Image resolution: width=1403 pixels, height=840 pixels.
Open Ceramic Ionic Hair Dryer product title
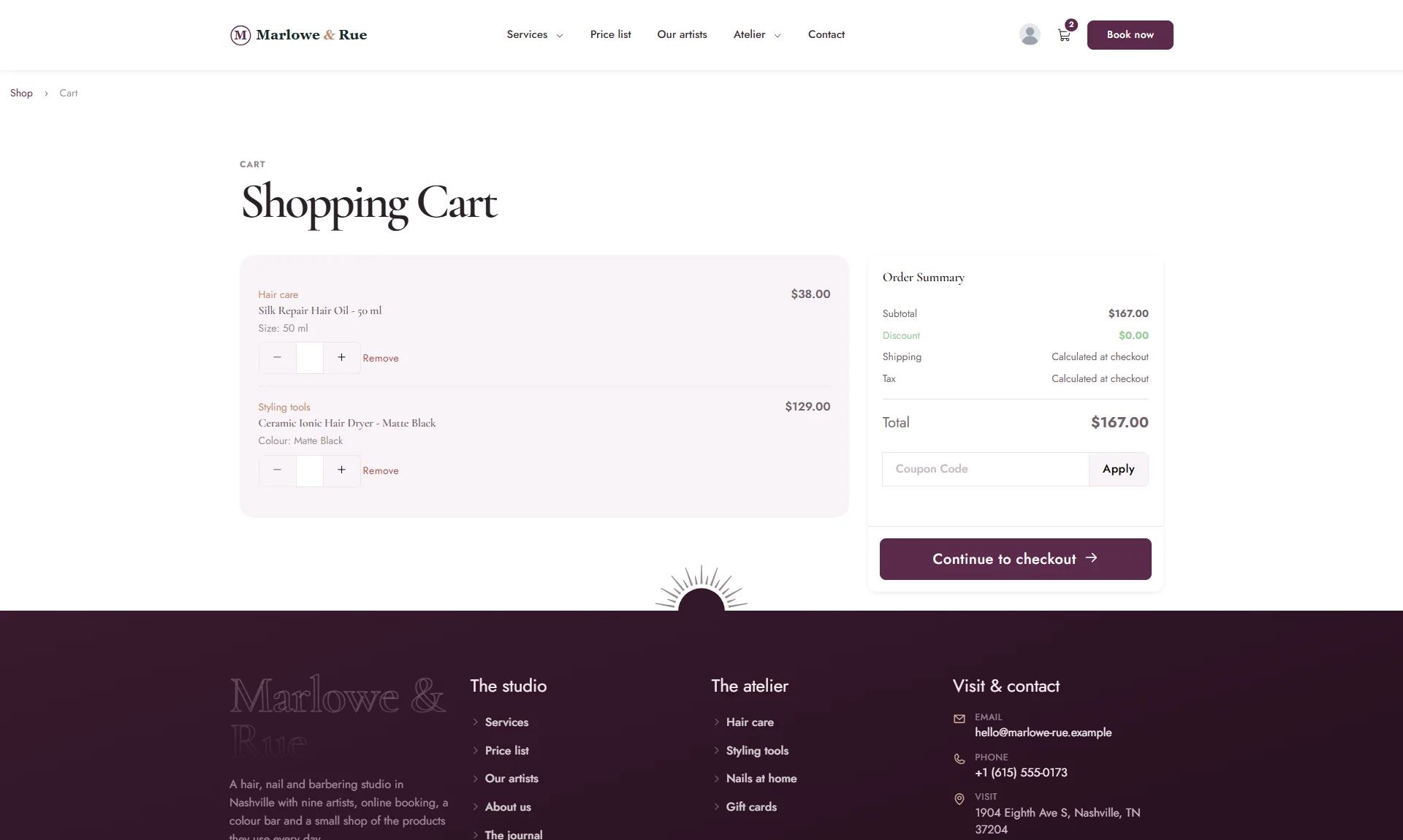click(346, 423)
